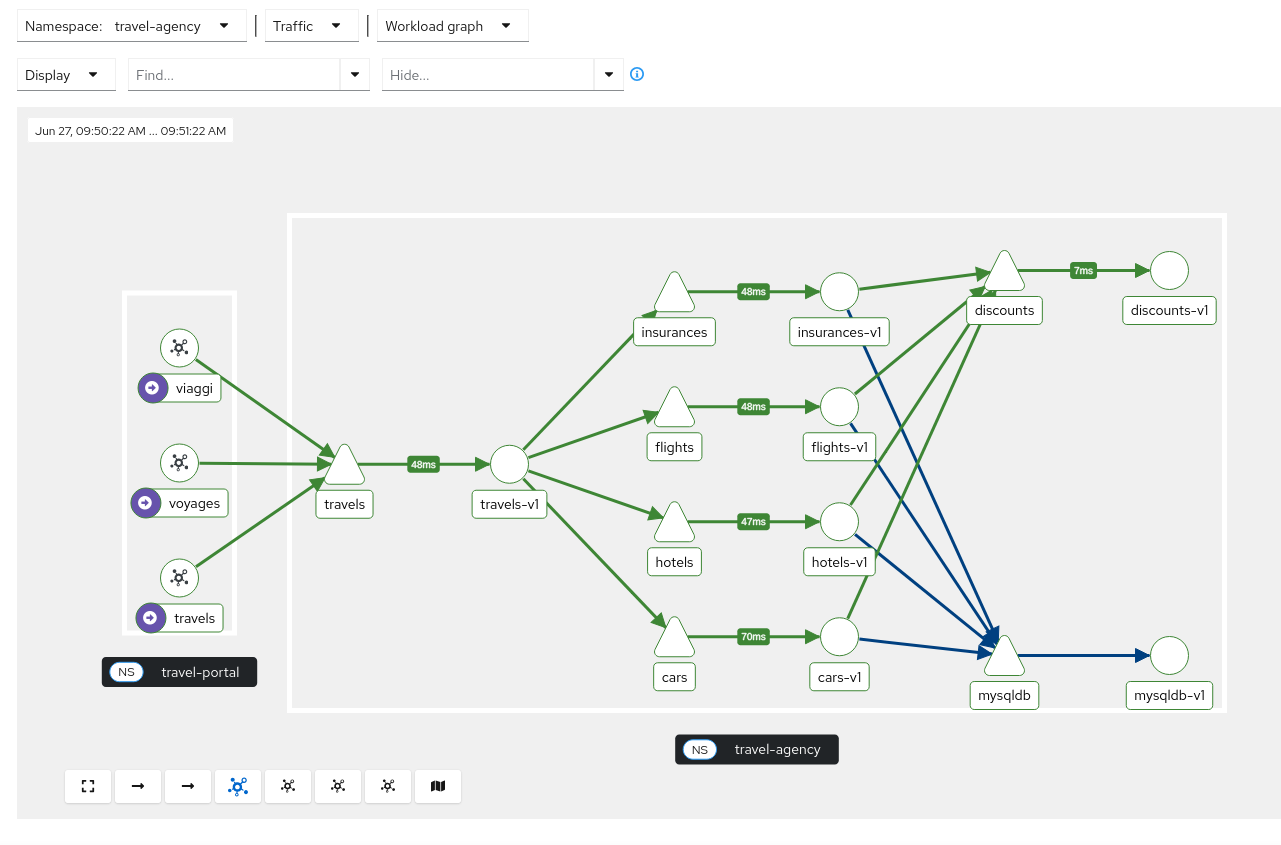Click the leftmost arrow icon in bottom toolbar
The width and height of the screenshot is (1281, 845).
click(x=138, y=786)
